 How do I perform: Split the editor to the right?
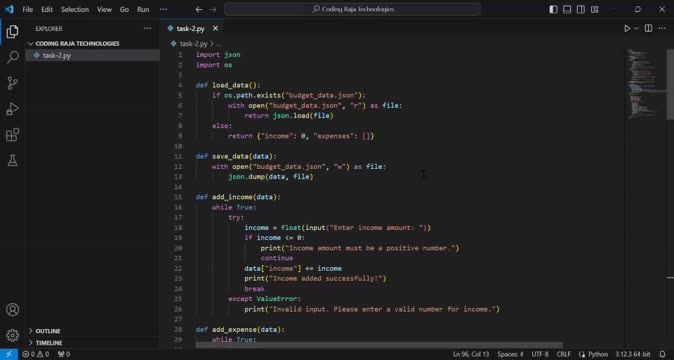[648, 28]
